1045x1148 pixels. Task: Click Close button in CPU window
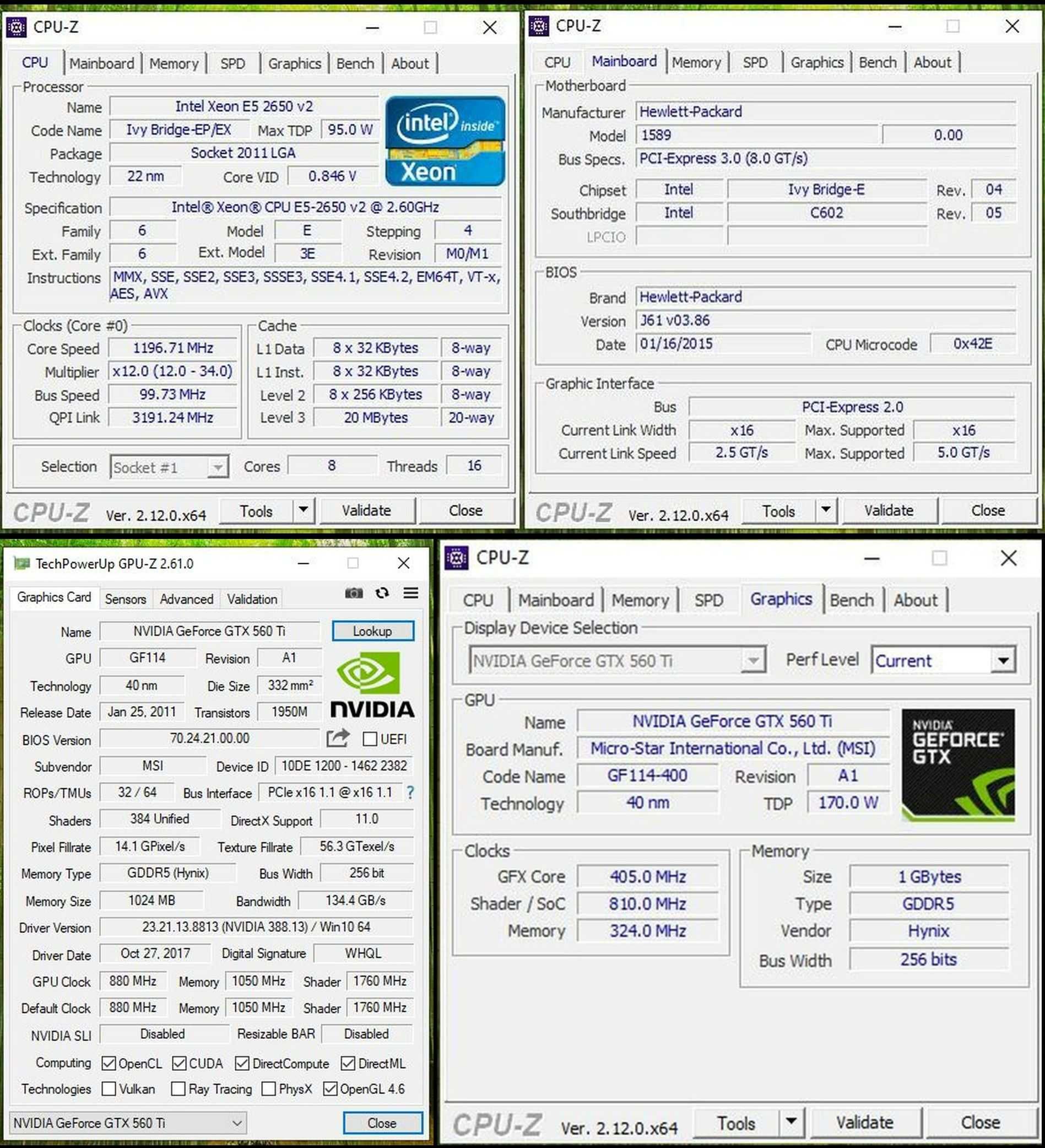coord(466,510)
